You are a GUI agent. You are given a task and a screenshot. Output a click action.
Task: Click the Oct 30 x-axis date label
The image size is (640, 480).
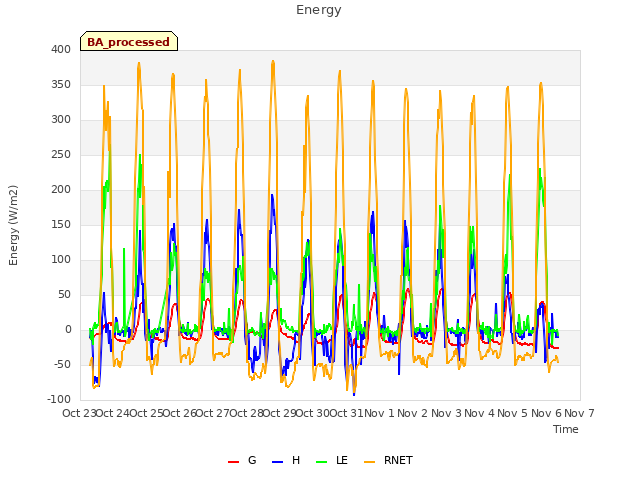click(313, 413)
